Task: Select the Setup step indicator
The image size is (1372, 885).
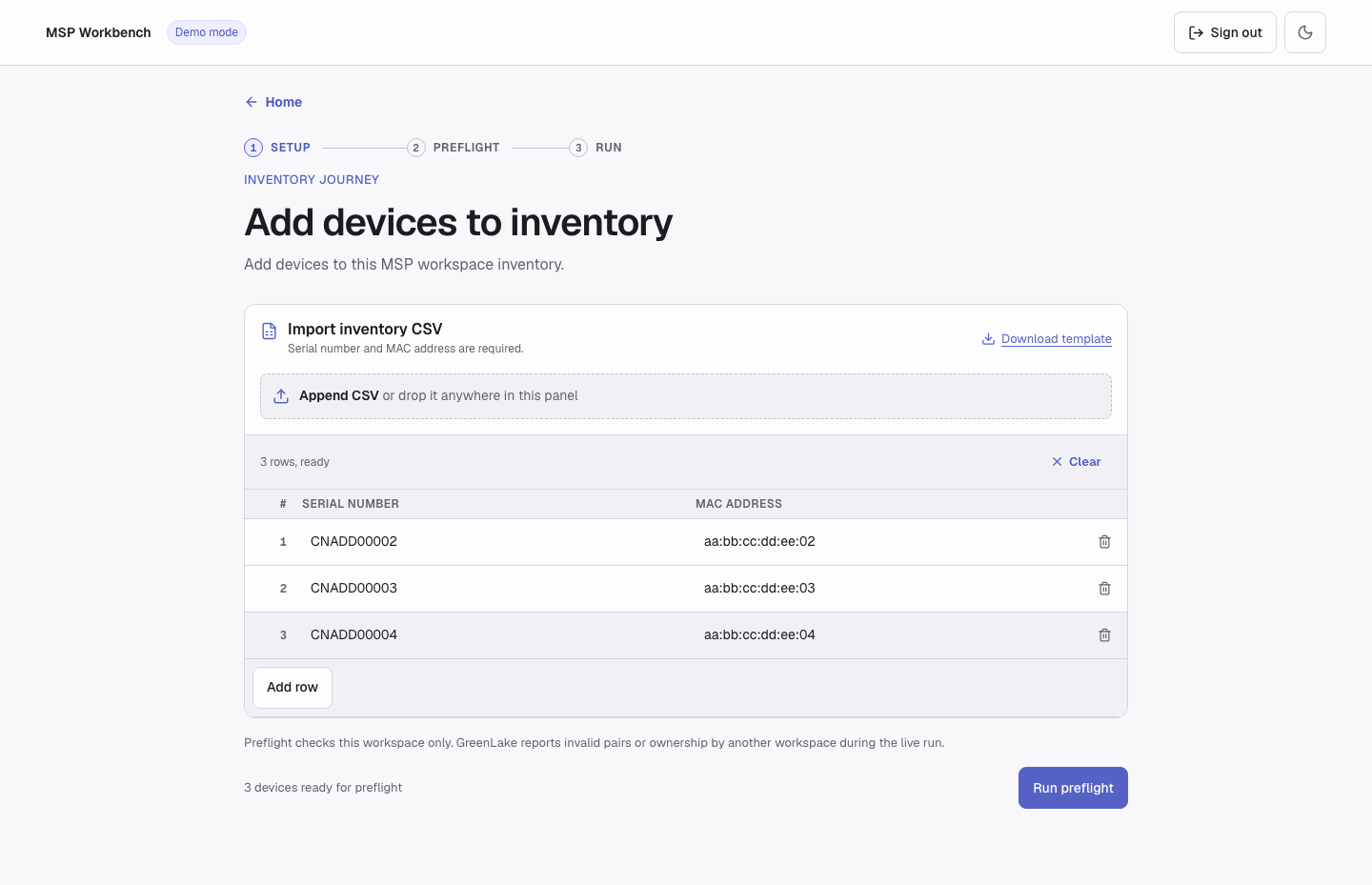Action: click(277, 148)
